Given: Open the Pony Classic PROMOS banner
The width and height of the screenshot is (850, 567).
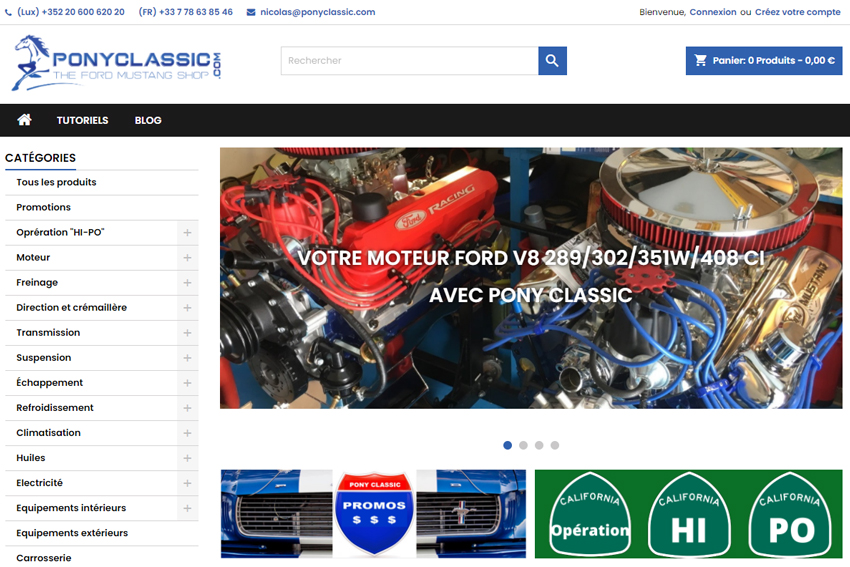Looking at the screenshot, I should 374,513.
